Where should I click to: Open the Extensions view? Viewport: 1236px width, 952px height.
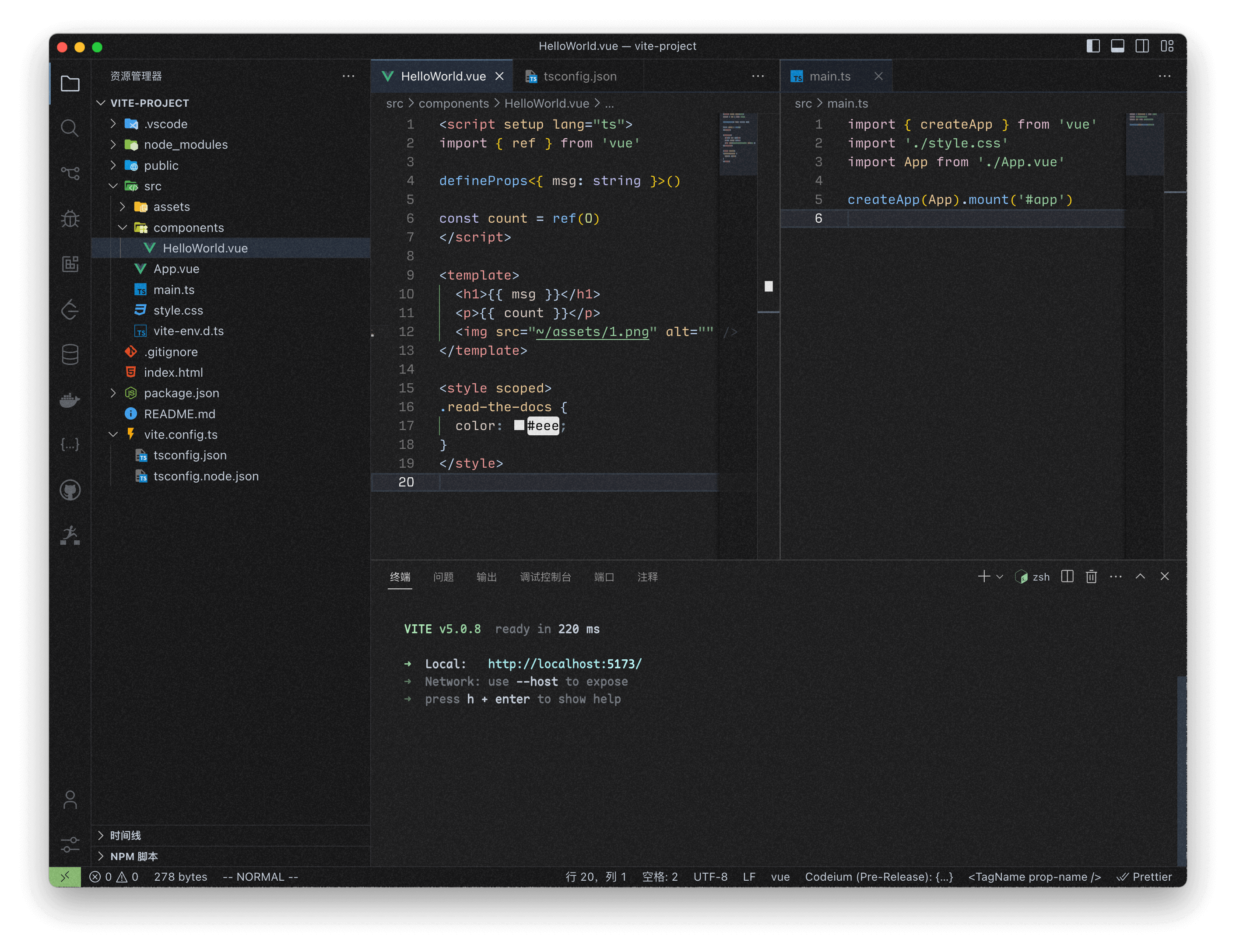click(x=70, y=264)
